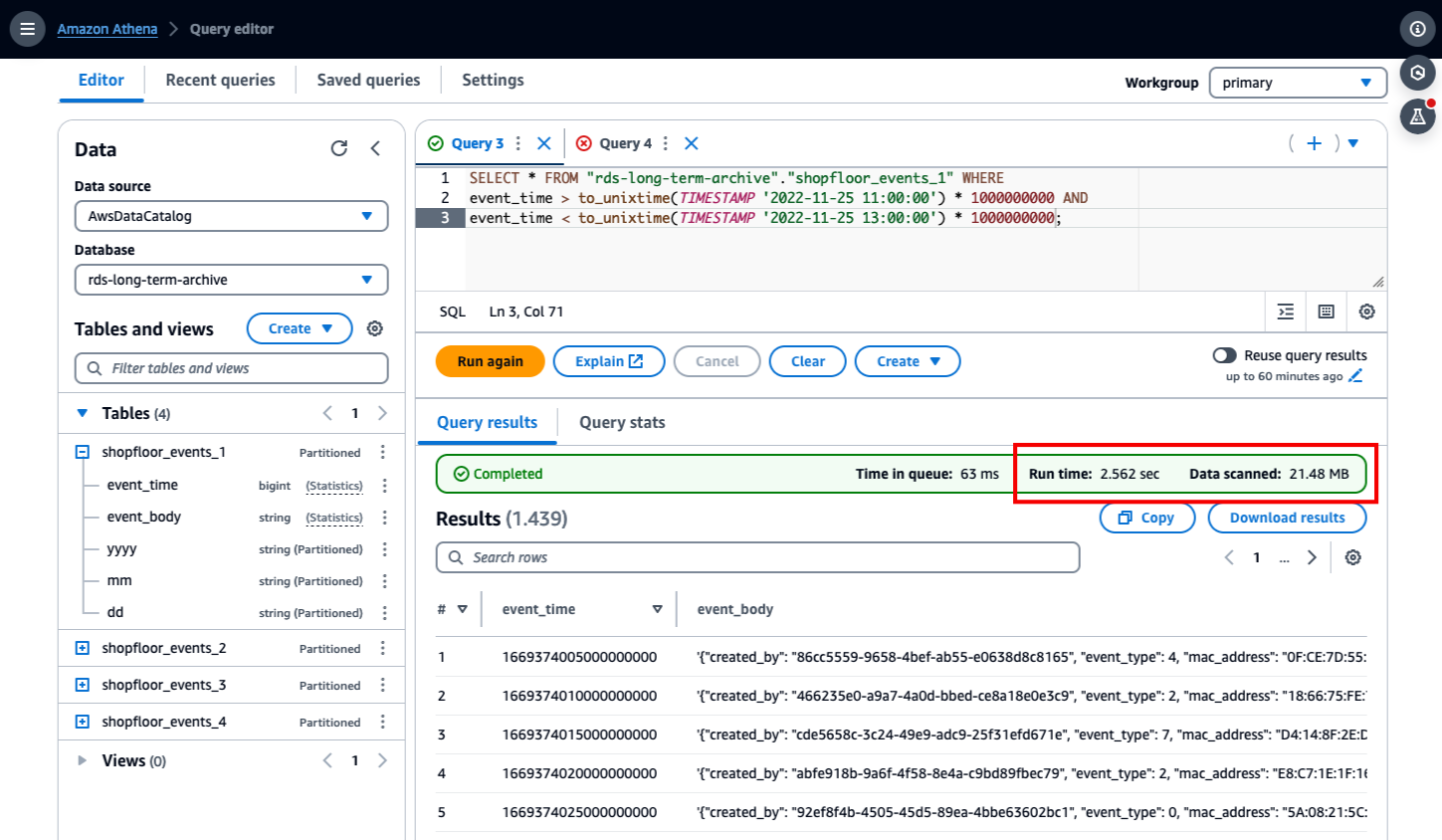Open the Workgroup dropdown
Screen dimensions: 1442x840
(1298, 83)
